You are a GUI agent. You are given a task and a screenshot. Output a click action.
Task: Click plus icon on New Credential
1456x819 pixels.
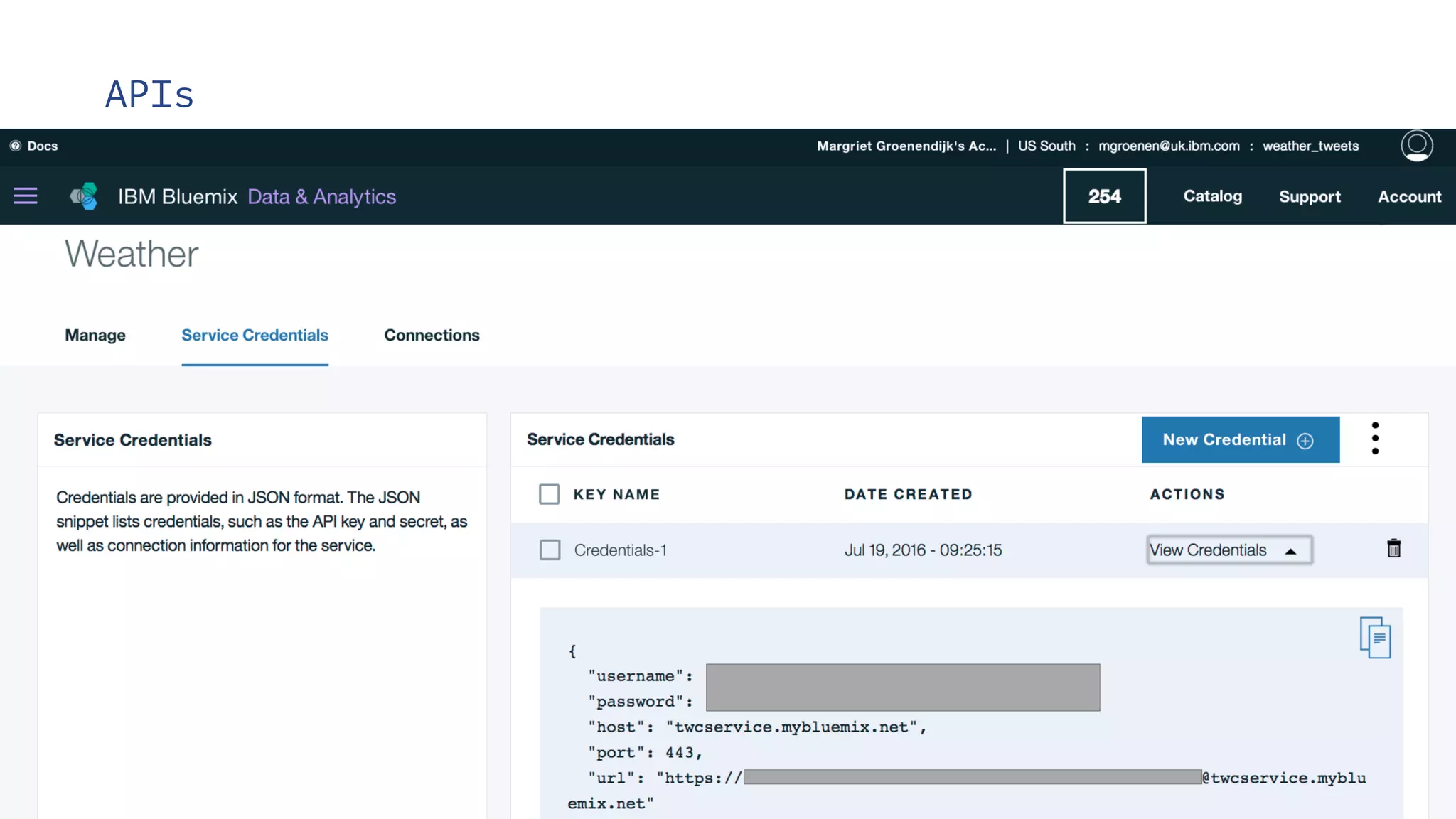(x=1305, y=441)
